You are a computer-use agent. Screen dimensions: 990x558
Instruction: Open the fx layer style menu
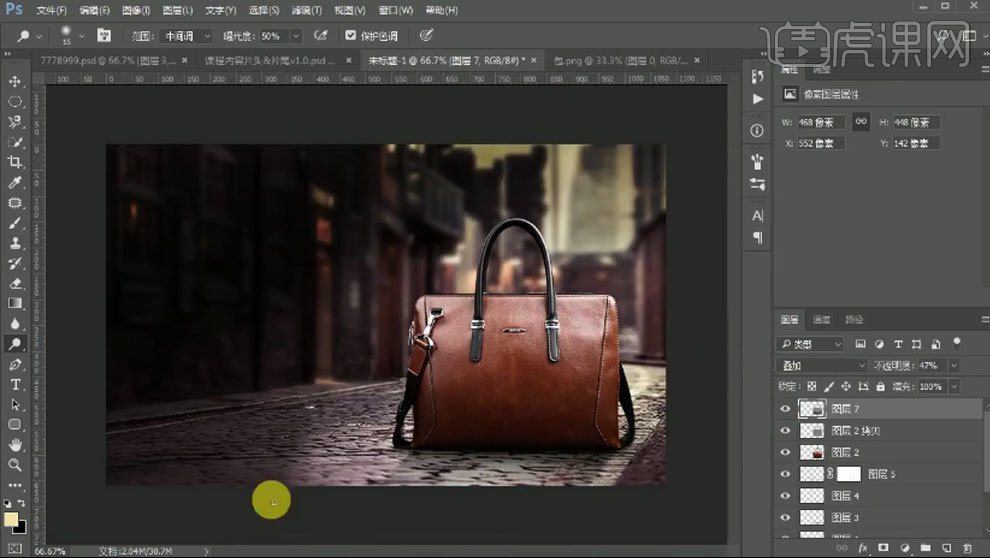tap(861, 548)
